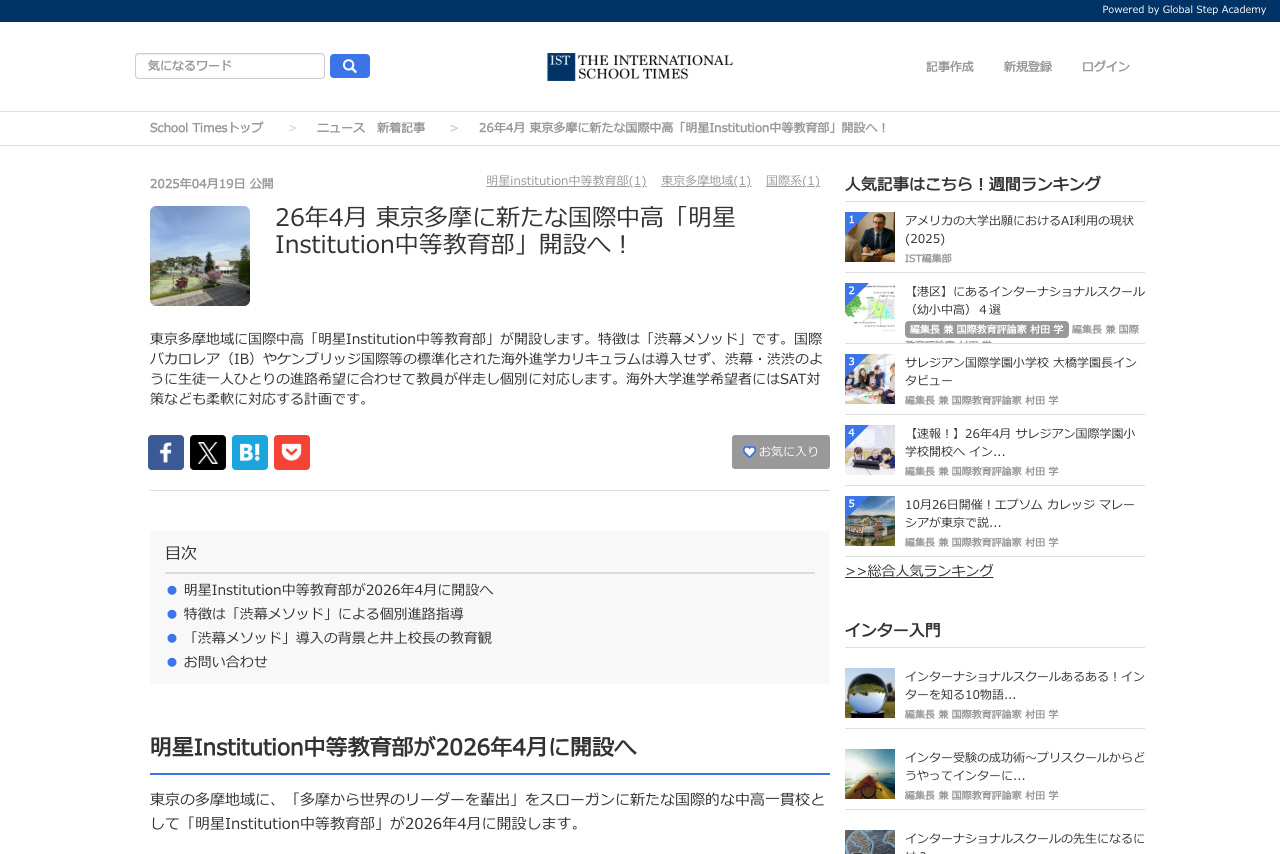Jump to お問い合わせ in table of contents
The height and width of the screenshot is (854, 1280).
[x=225, y=662]
